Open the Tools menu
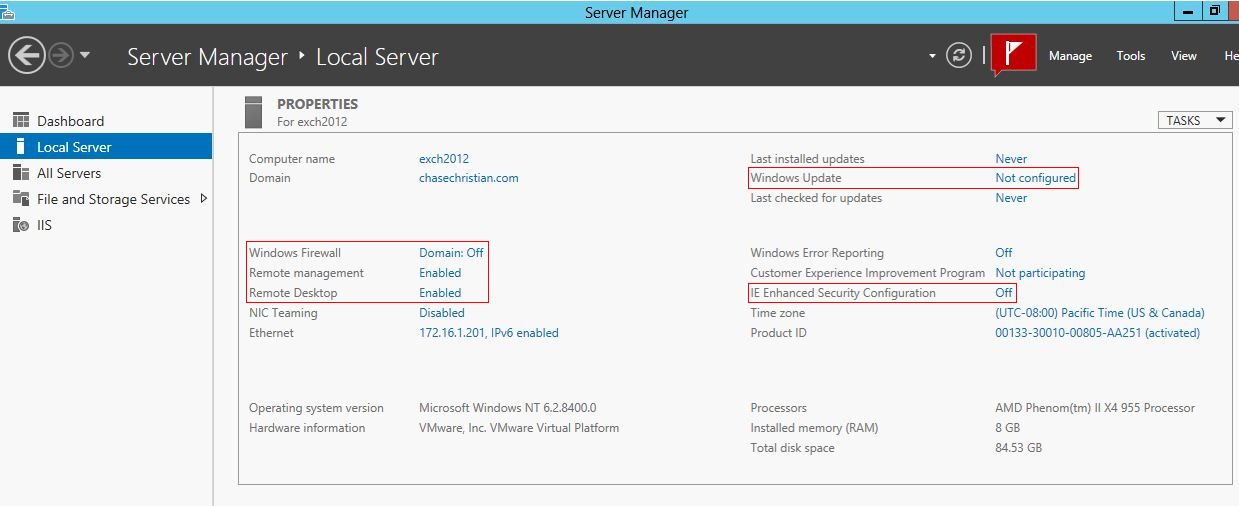This screenshot has height=506, width=1239. pos(1131,56)
